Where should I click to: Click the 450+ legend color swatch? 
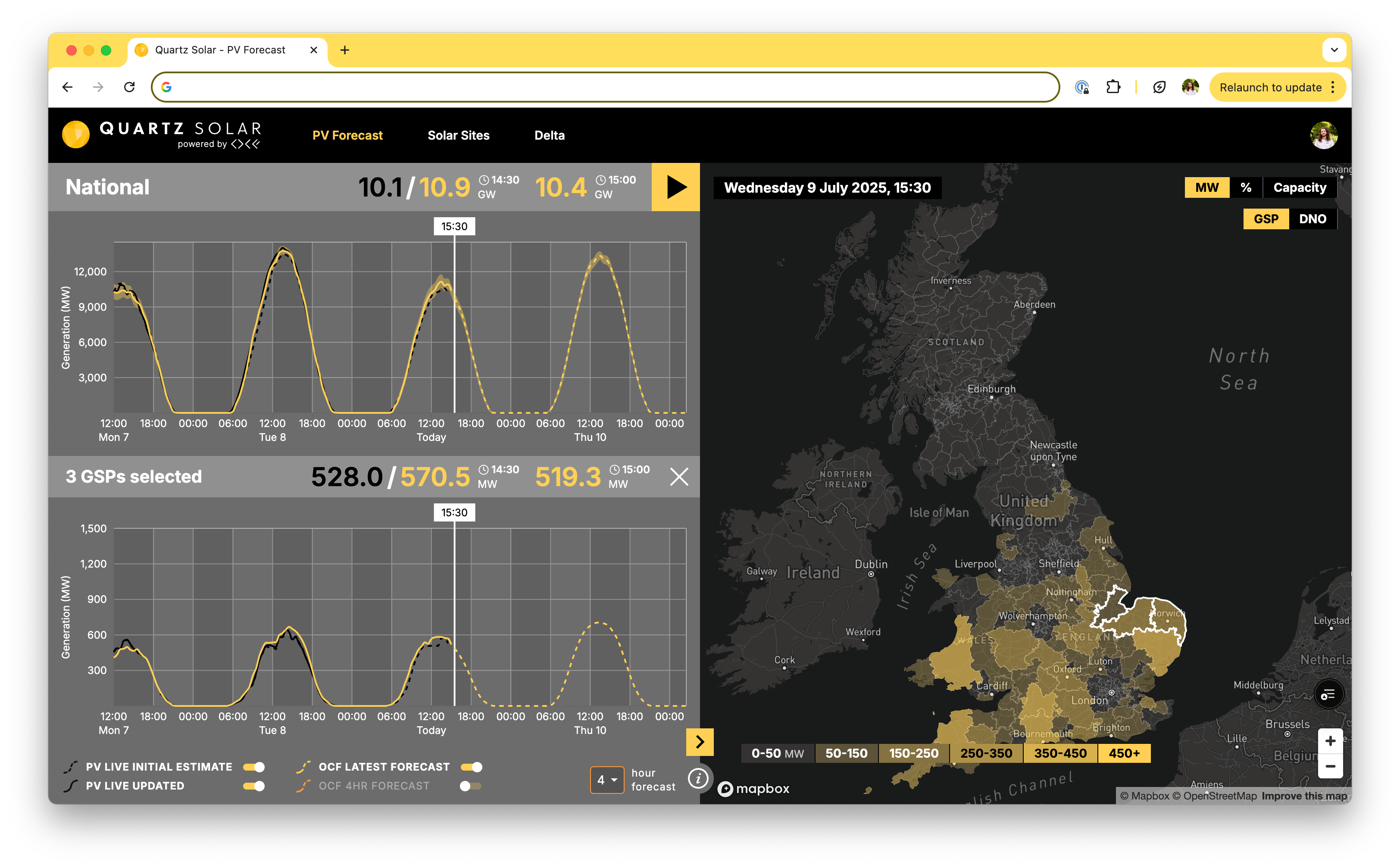pos(1124,753)
